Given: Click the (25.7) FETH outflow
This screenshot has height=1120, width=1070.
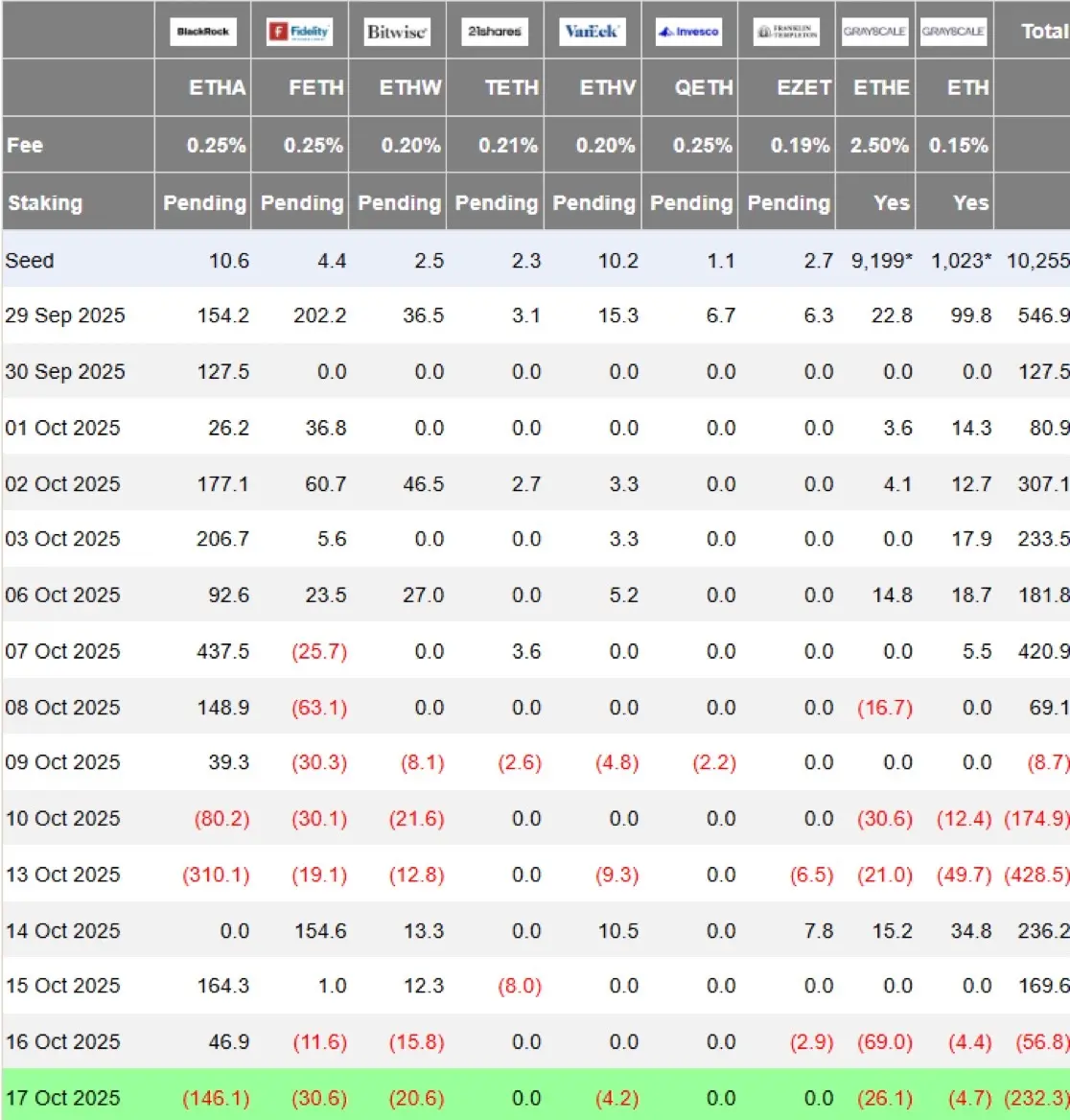Looking at the screenshot, I should (319, 651).
